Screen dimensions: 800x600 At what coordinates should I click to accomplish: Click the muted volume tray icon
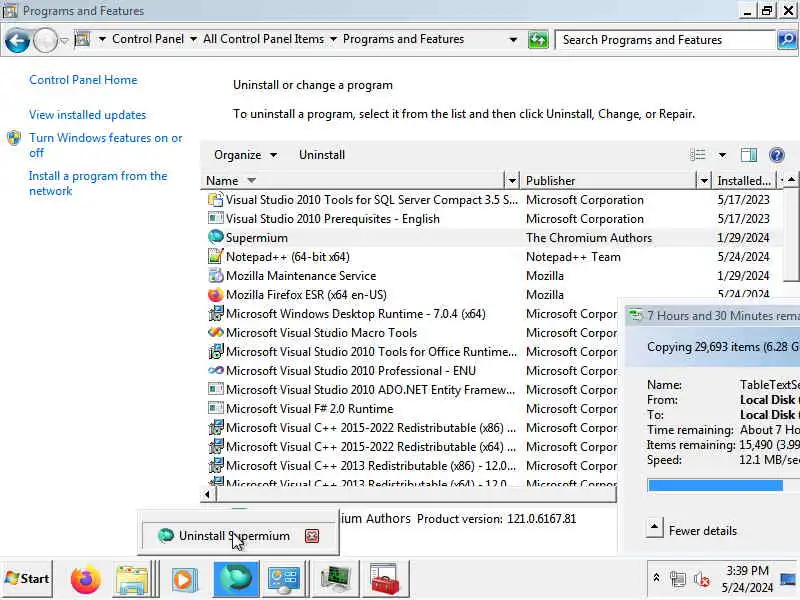702,579
